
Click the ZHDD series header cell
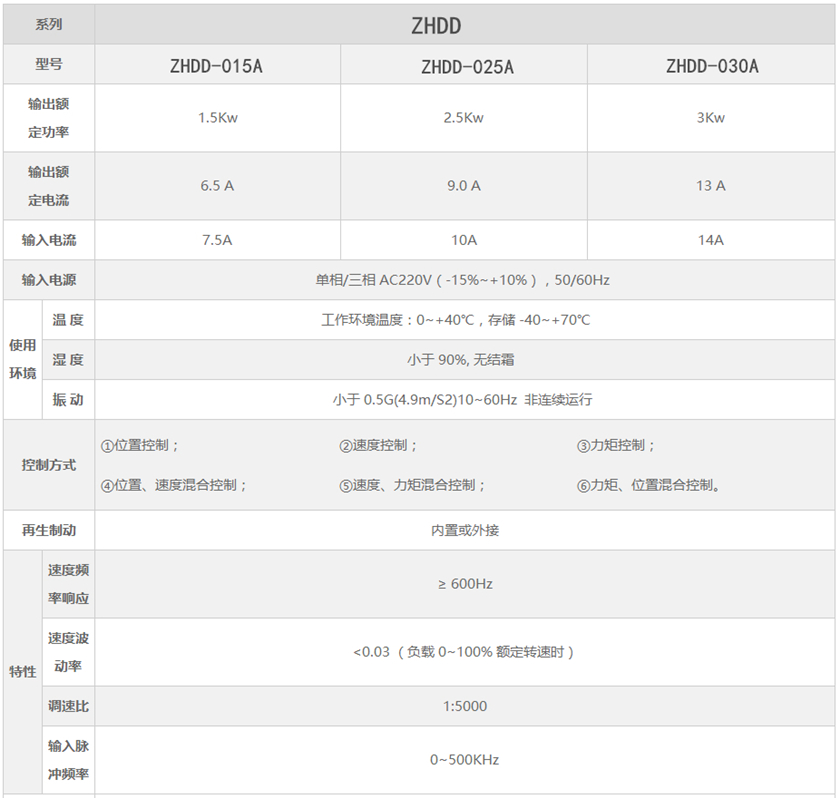pos(464,26)
